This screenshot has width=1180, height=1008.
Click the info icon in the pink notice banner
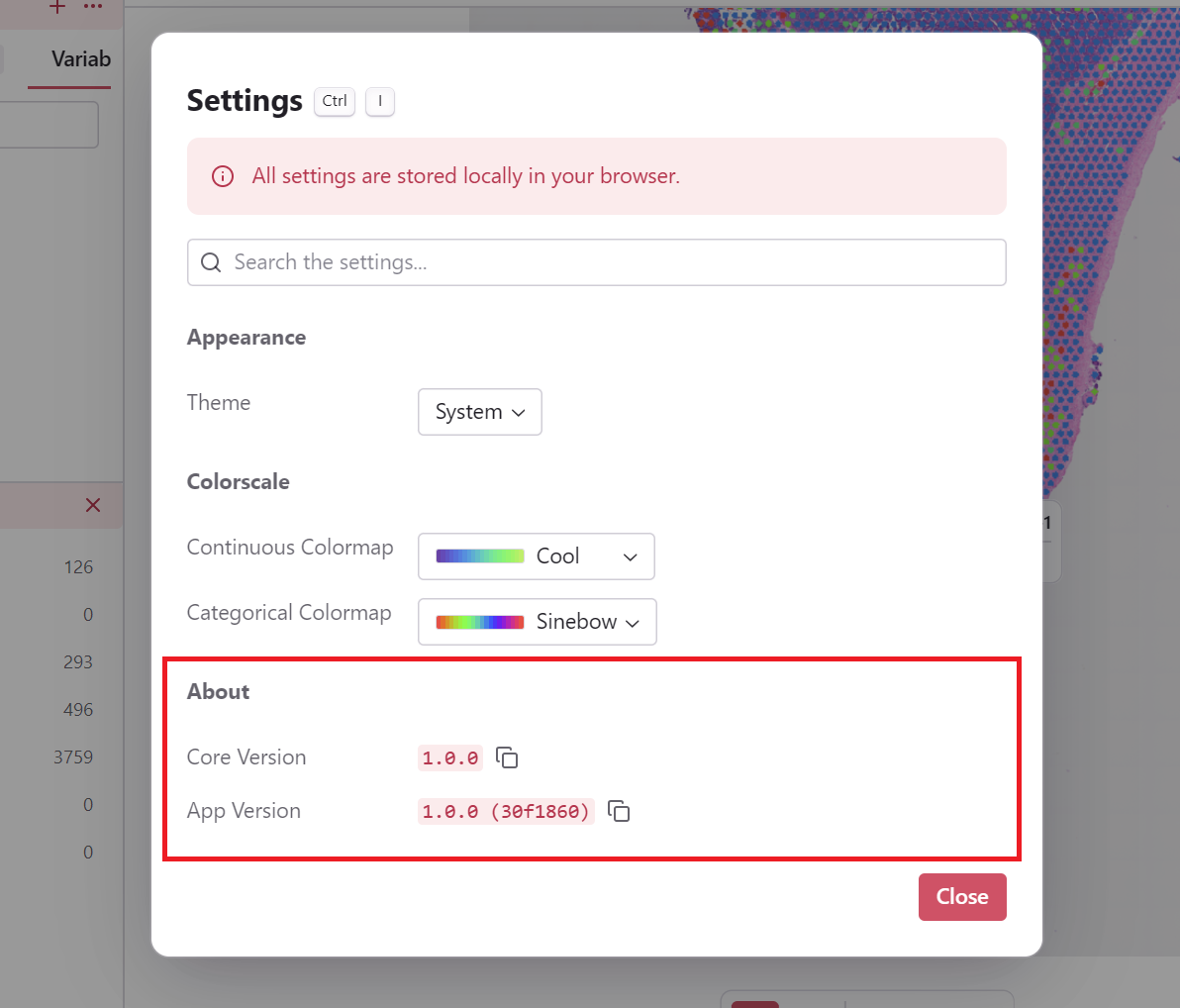[x=222, y=176]
